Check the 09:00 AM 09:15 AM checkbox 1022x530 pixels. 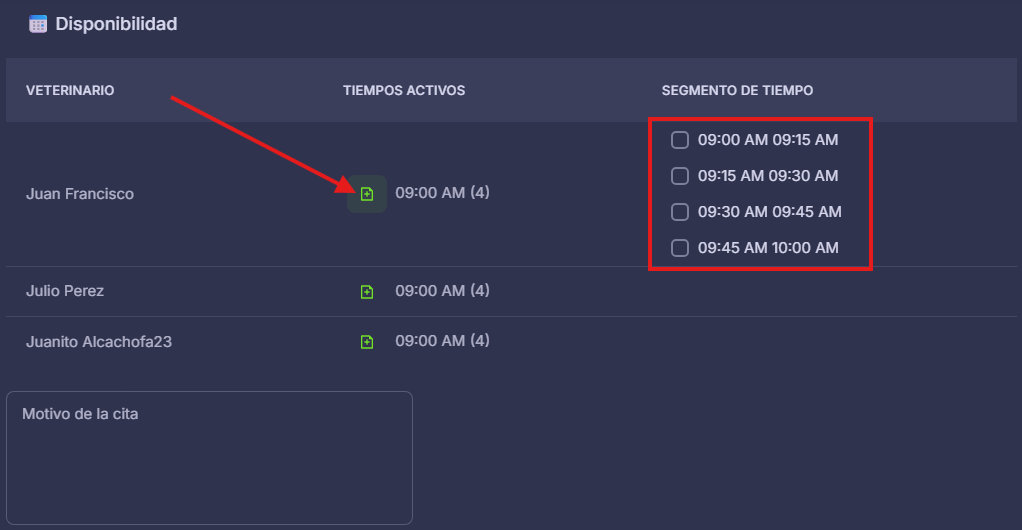click(x=680, y=140)
